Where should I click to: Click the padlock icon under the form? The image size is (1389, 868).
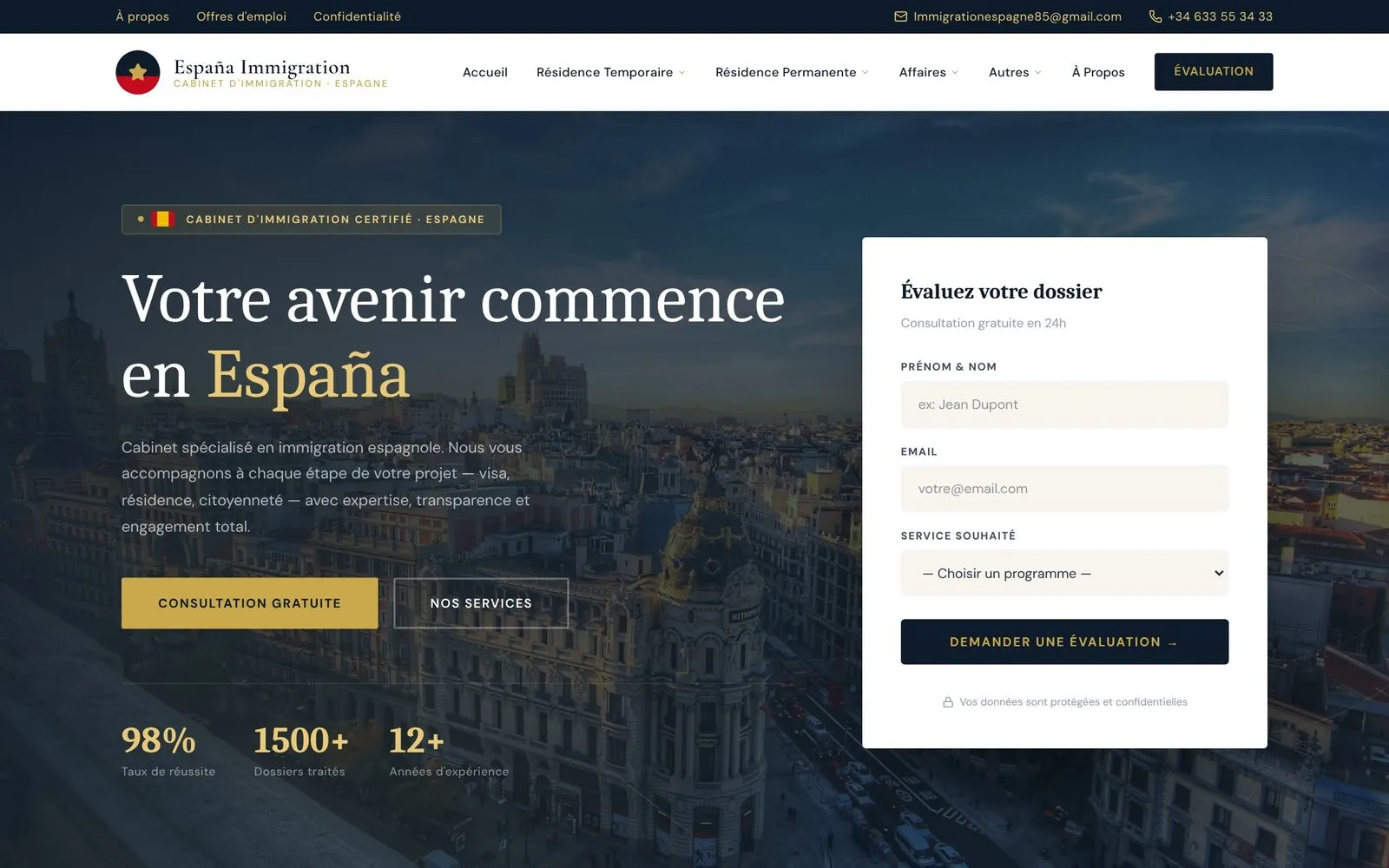pos(948,702)
